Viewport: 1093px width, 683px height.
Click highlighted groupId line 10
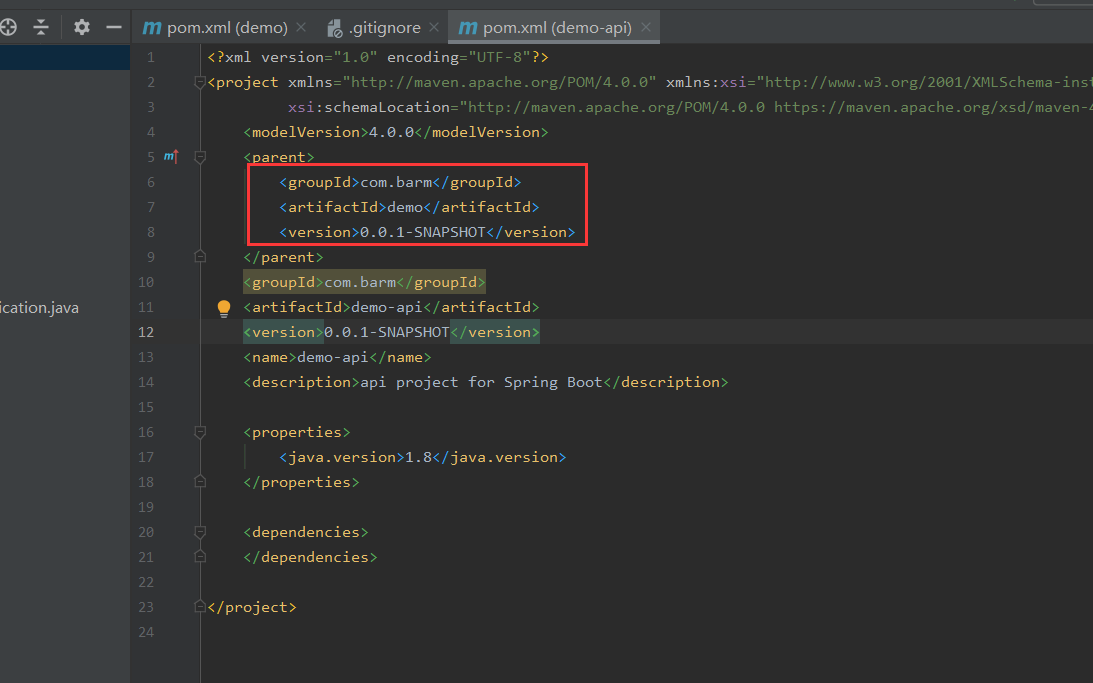(x=364, y=282)
